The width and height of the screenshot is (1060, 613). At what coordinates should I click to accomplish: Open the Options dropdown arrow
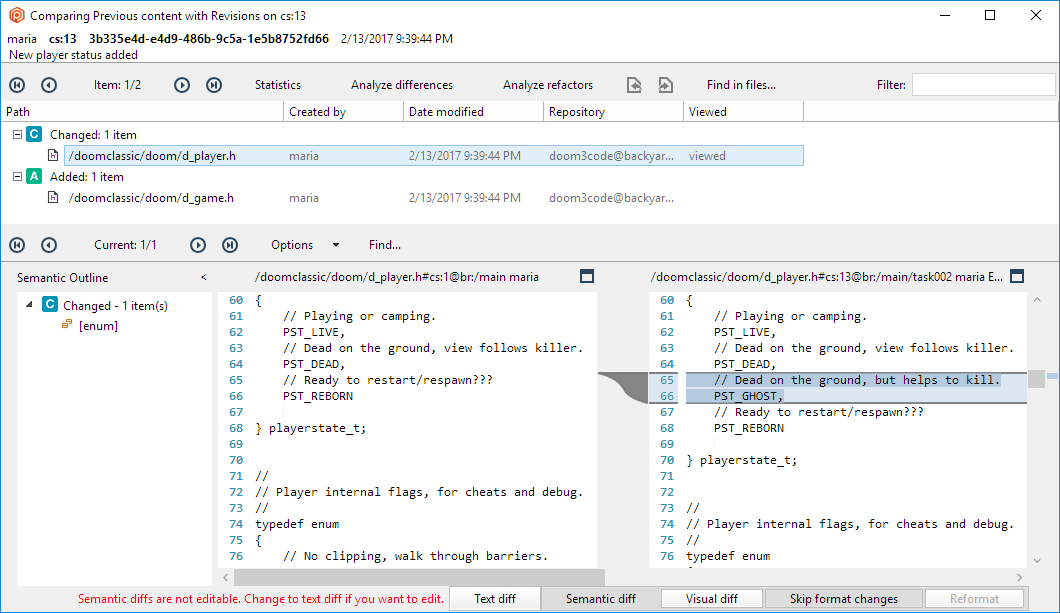pos(336,245)
